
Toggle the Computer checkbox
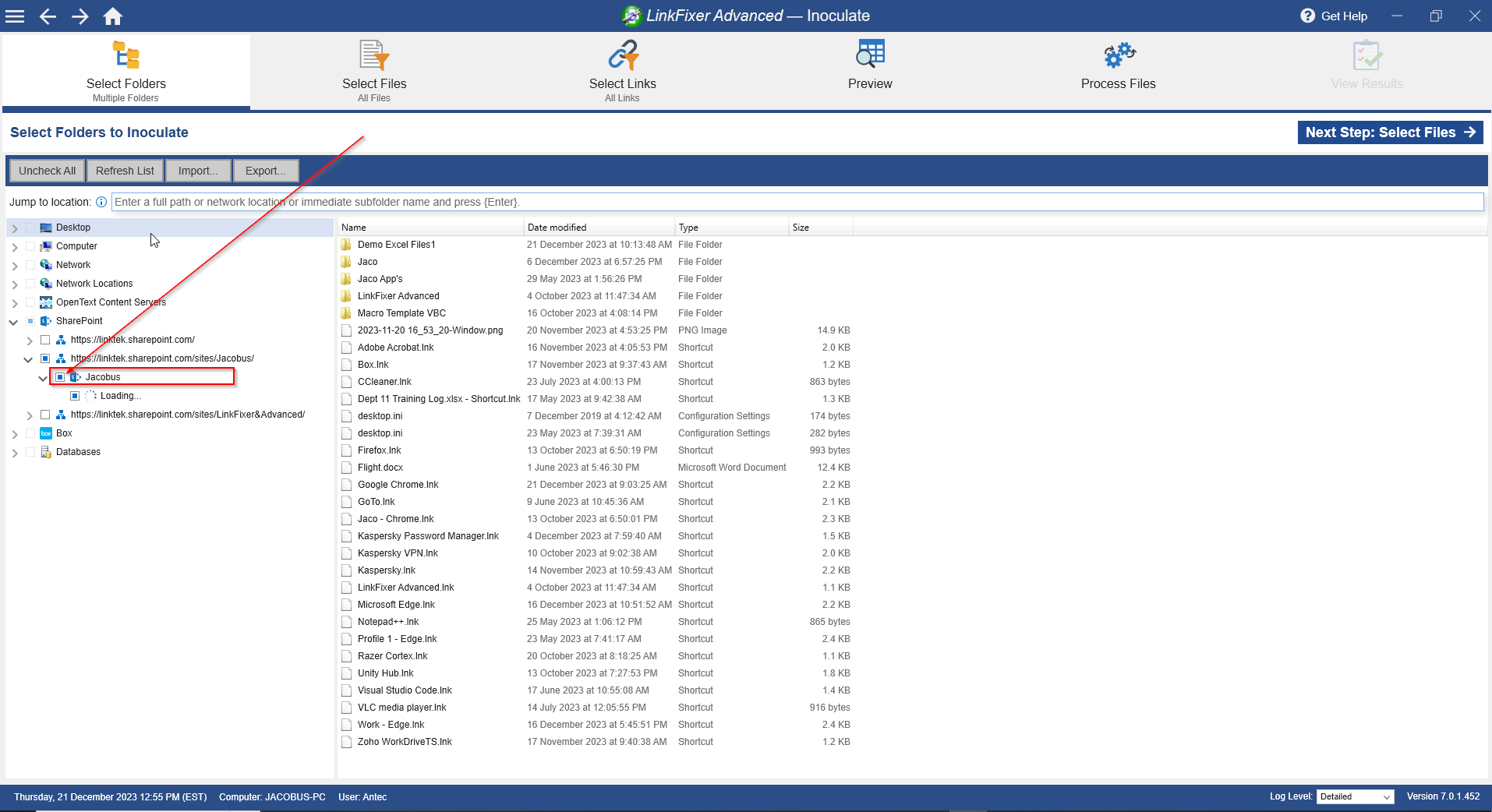[30, 246]
